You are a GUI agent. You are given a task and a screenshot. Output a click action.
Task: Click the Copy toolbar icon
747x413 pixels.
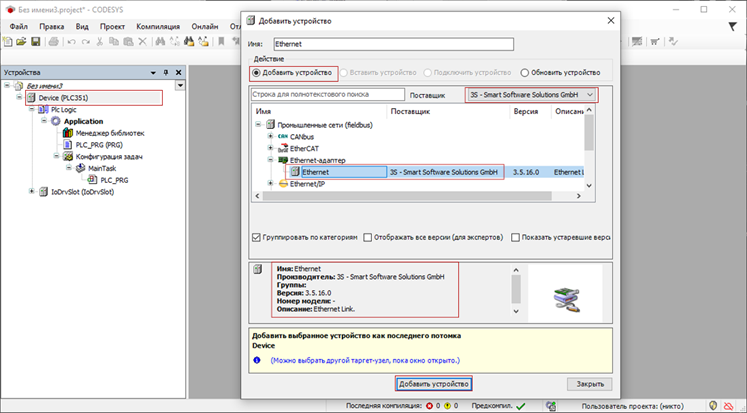tap(114, 42)
